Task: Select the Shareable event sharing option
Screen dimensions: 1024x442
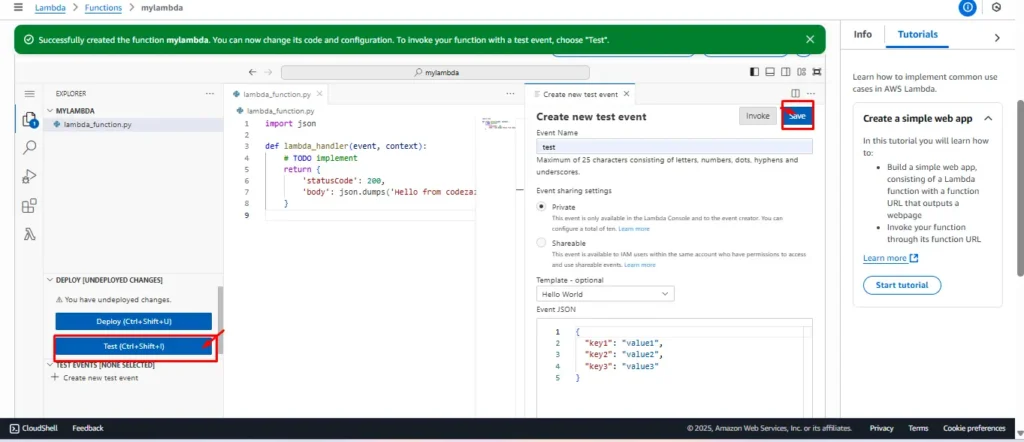Action: [x=541, y=243]
